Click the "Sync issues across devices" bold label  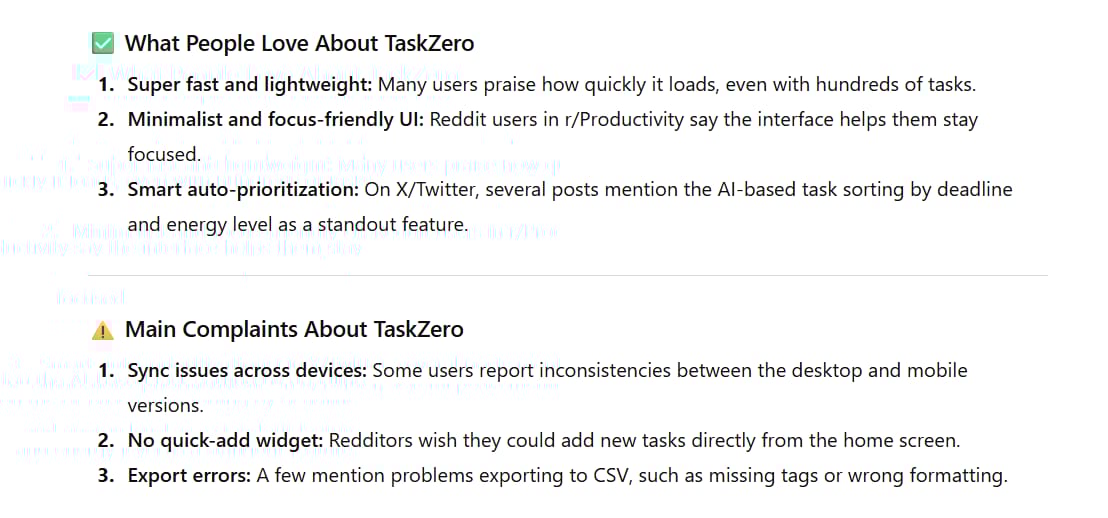248,370
